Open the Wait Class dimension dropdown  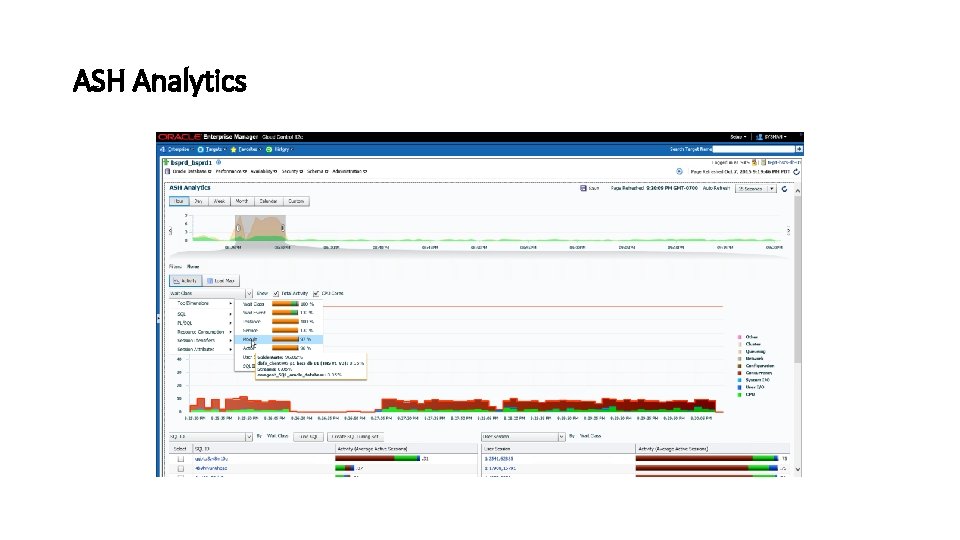pyautogui.click(x=211, y=293)
